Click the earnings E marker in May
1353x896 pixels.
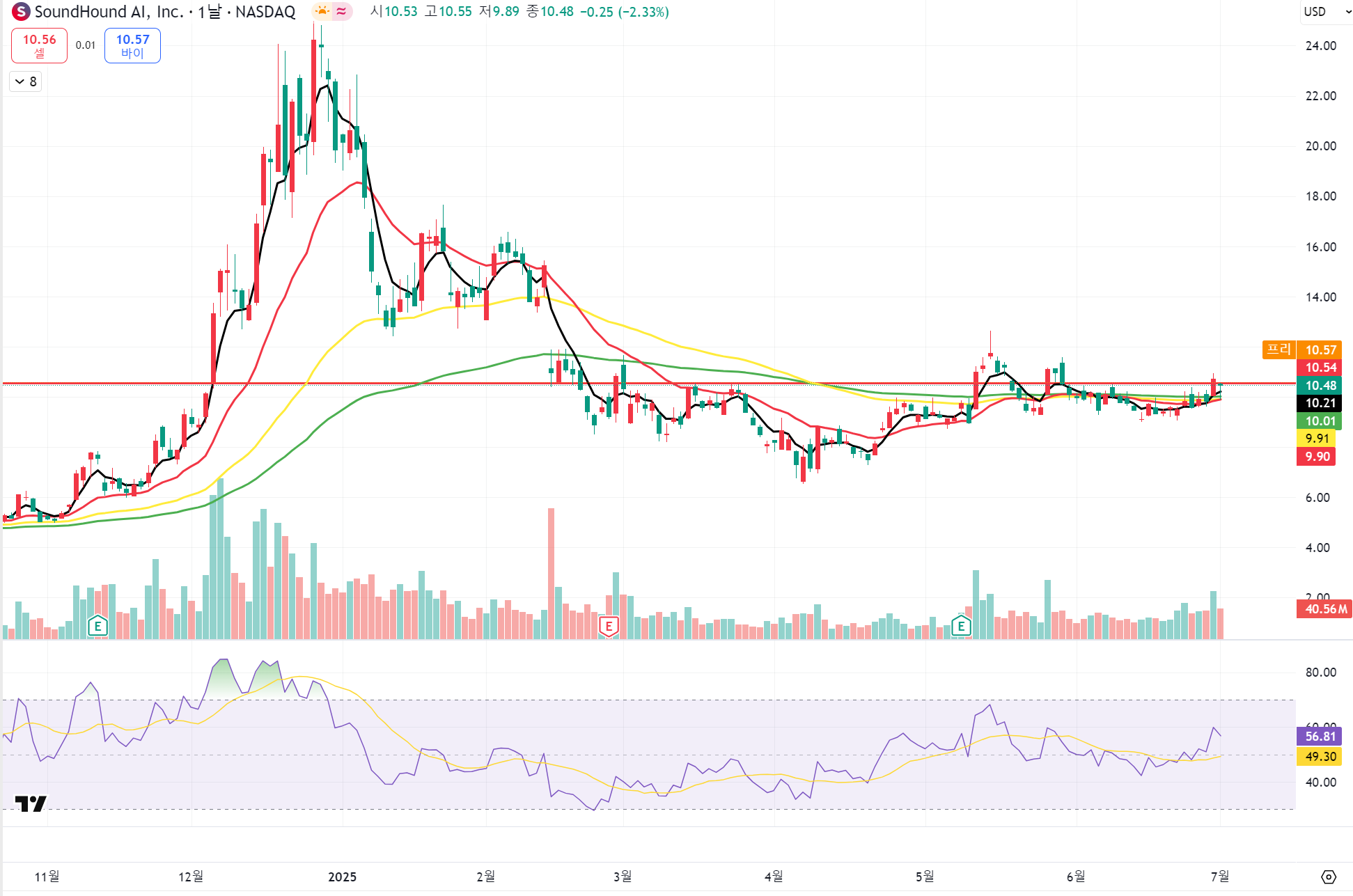point(961,626)
